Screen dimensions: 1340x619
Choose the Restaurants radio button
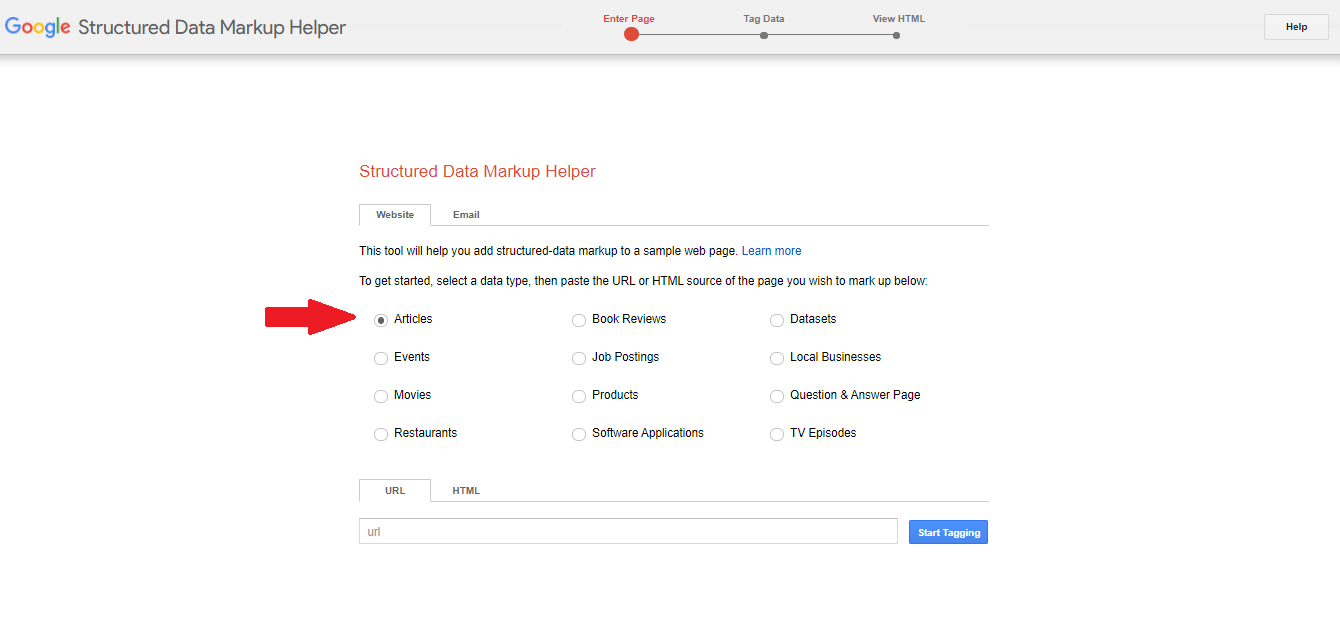click(381, 434)
